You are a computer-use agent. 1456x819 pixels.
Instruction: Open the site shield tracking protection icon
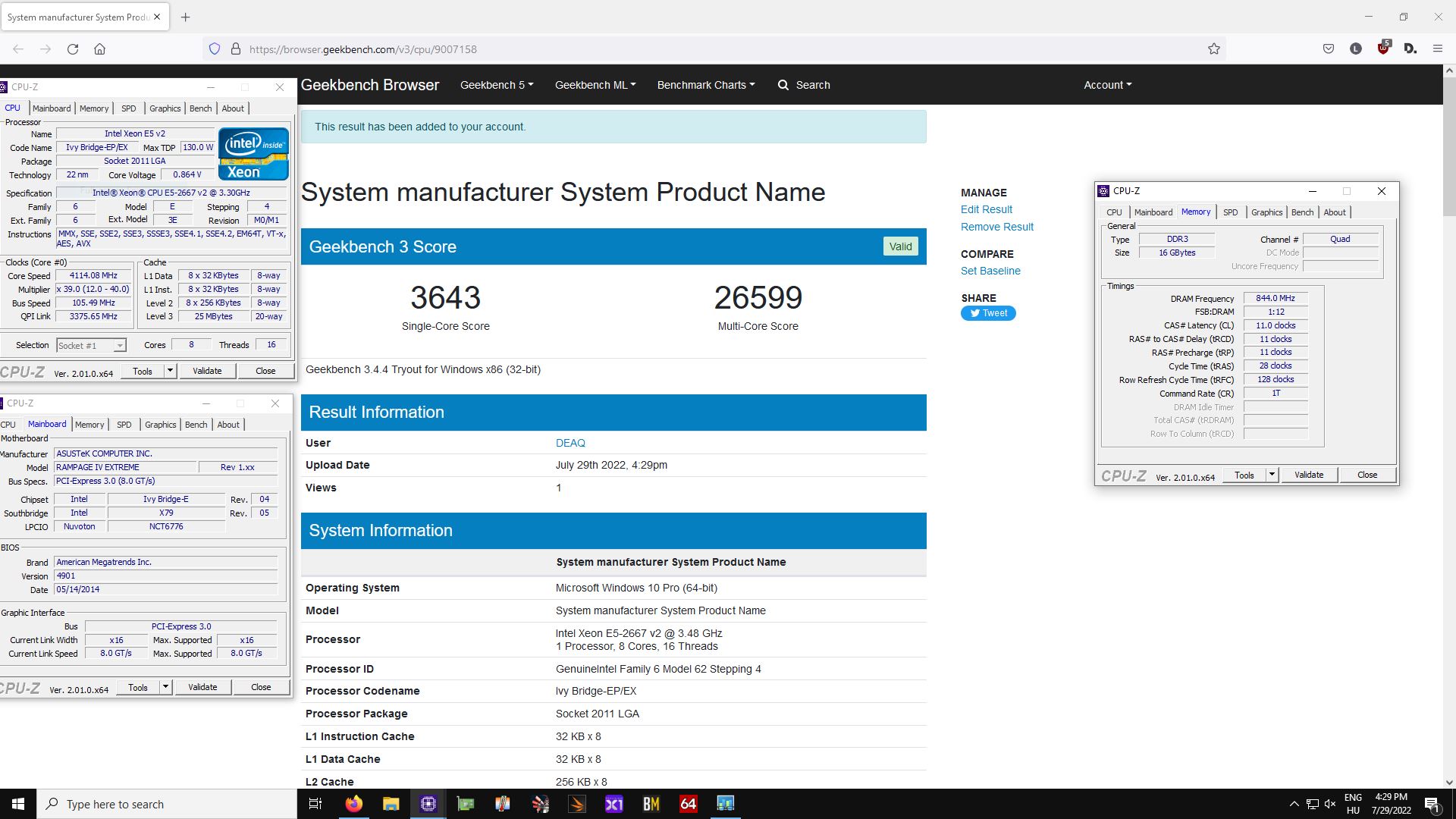[x=215, y=49]
